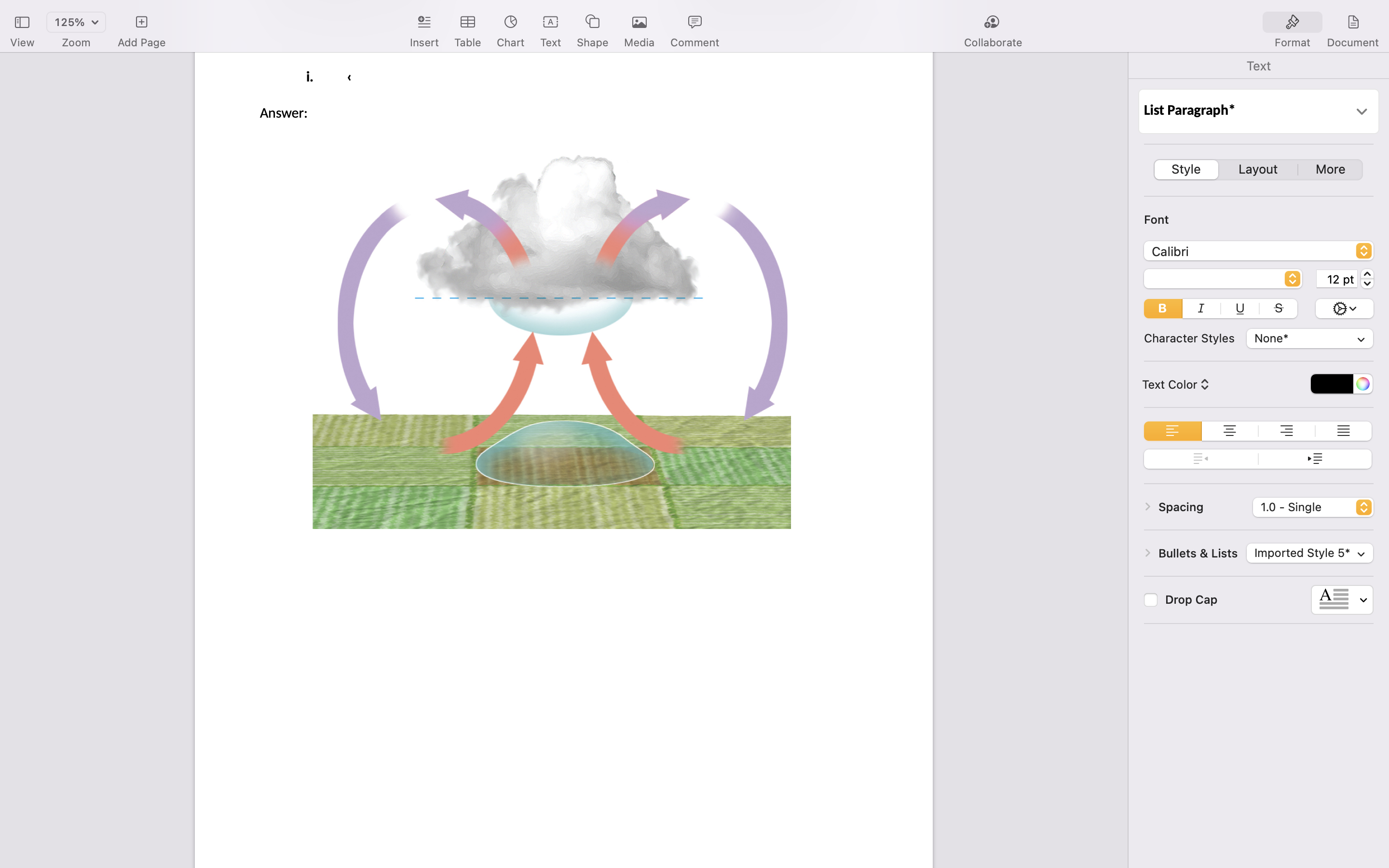Expand the Spacing section
The height and width of the screenshot is (868, 1389).
tap(1147, 507)
